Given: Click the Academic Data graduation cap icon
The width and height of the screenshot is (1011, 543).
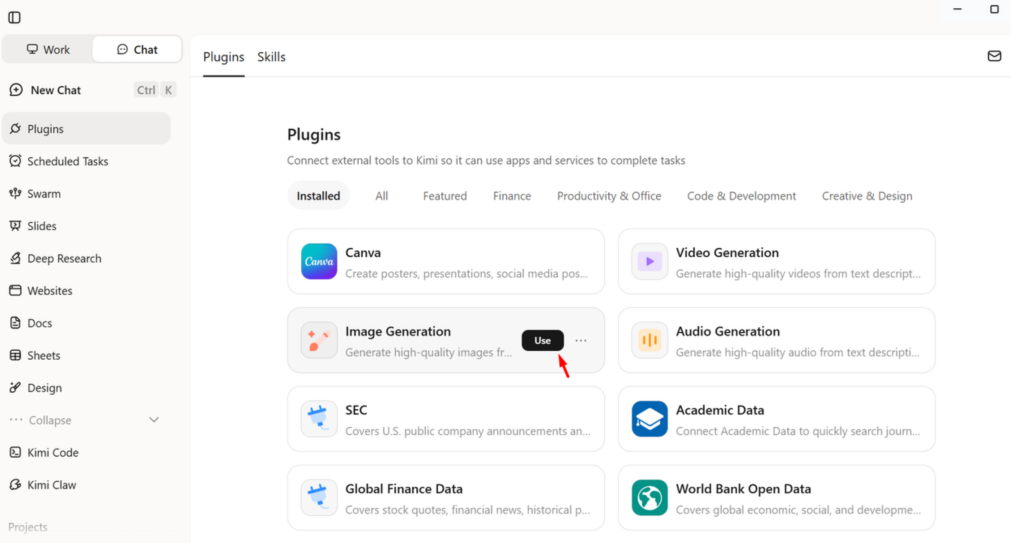Looking at the screenshot, I should click(x=649, y=419).
